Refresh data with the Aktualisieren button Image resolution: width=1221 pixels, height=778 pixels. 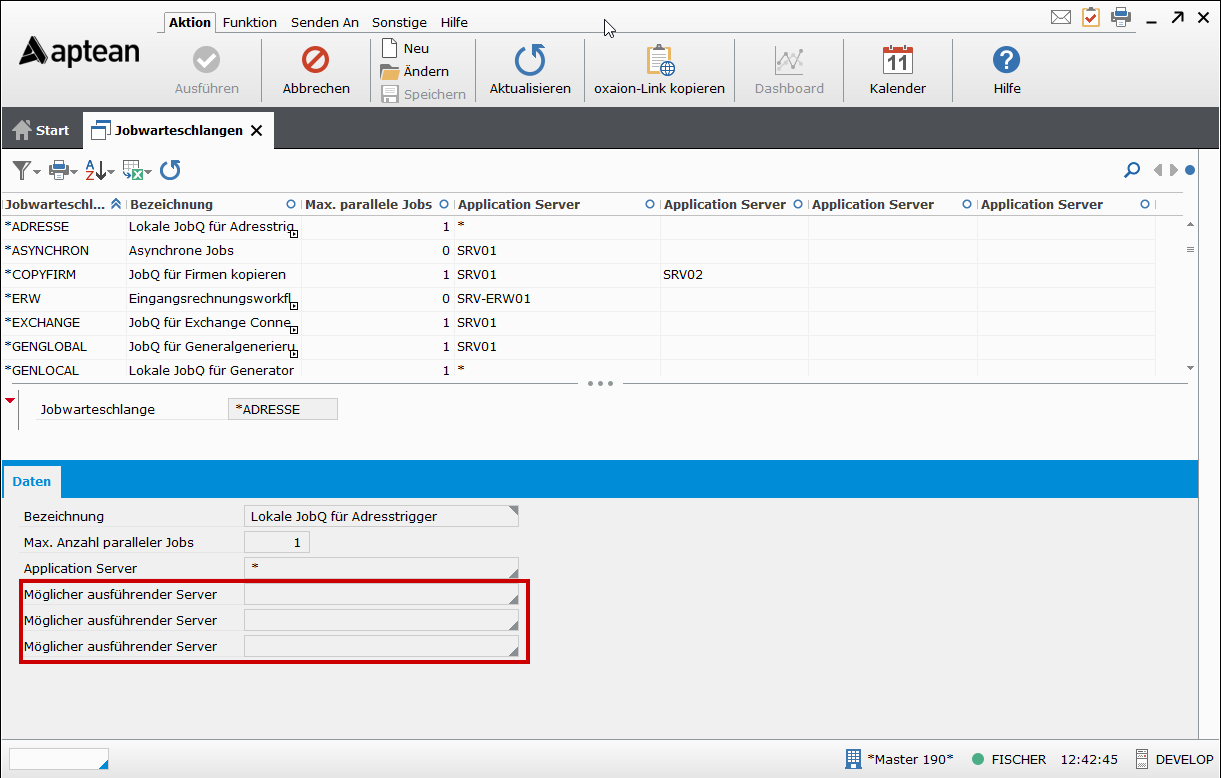(x=530, y=62)
